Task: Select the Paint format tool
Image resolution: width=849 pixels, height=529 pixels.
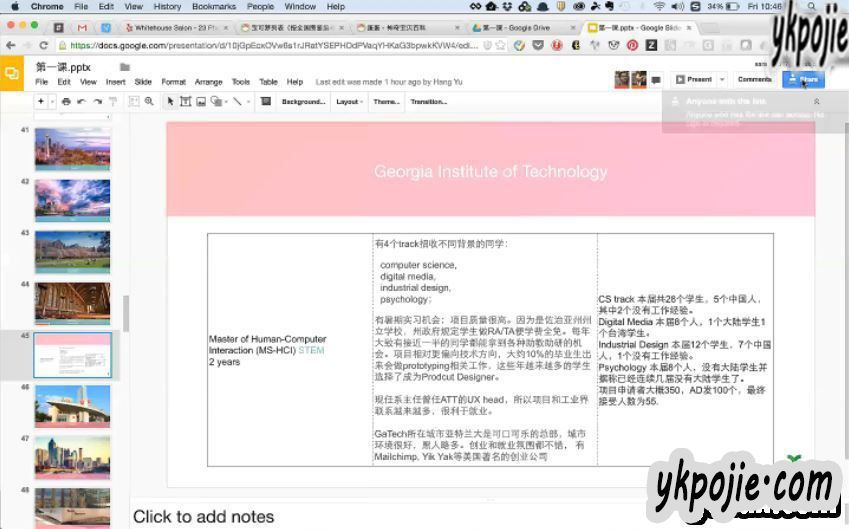Action: click(112, 101)
